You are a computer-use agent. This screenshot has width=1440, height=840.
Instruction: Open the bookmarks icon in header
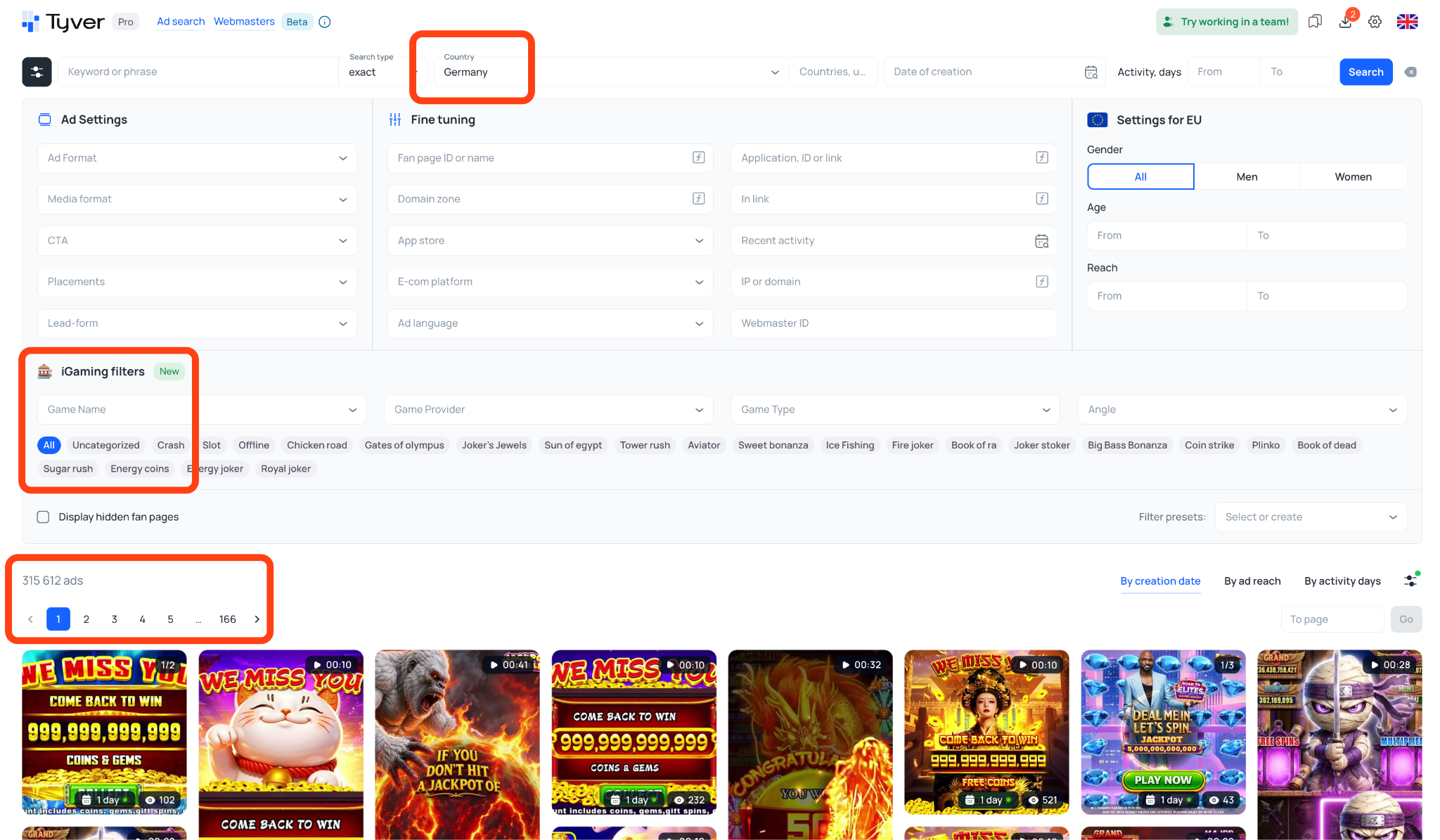(x=1315, y=22)
